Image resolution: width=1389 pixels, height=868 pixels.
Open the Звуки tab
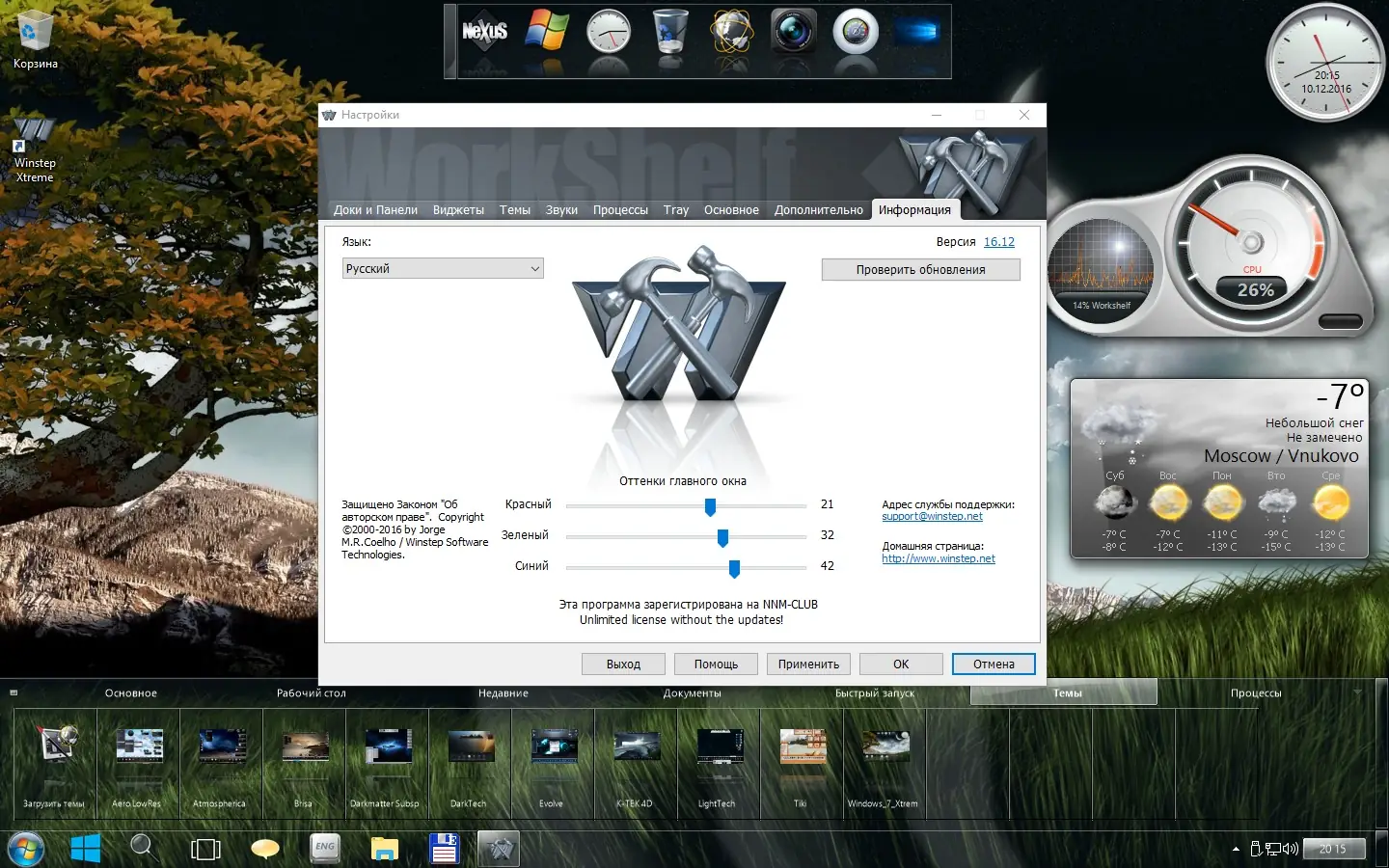[561, 210]
